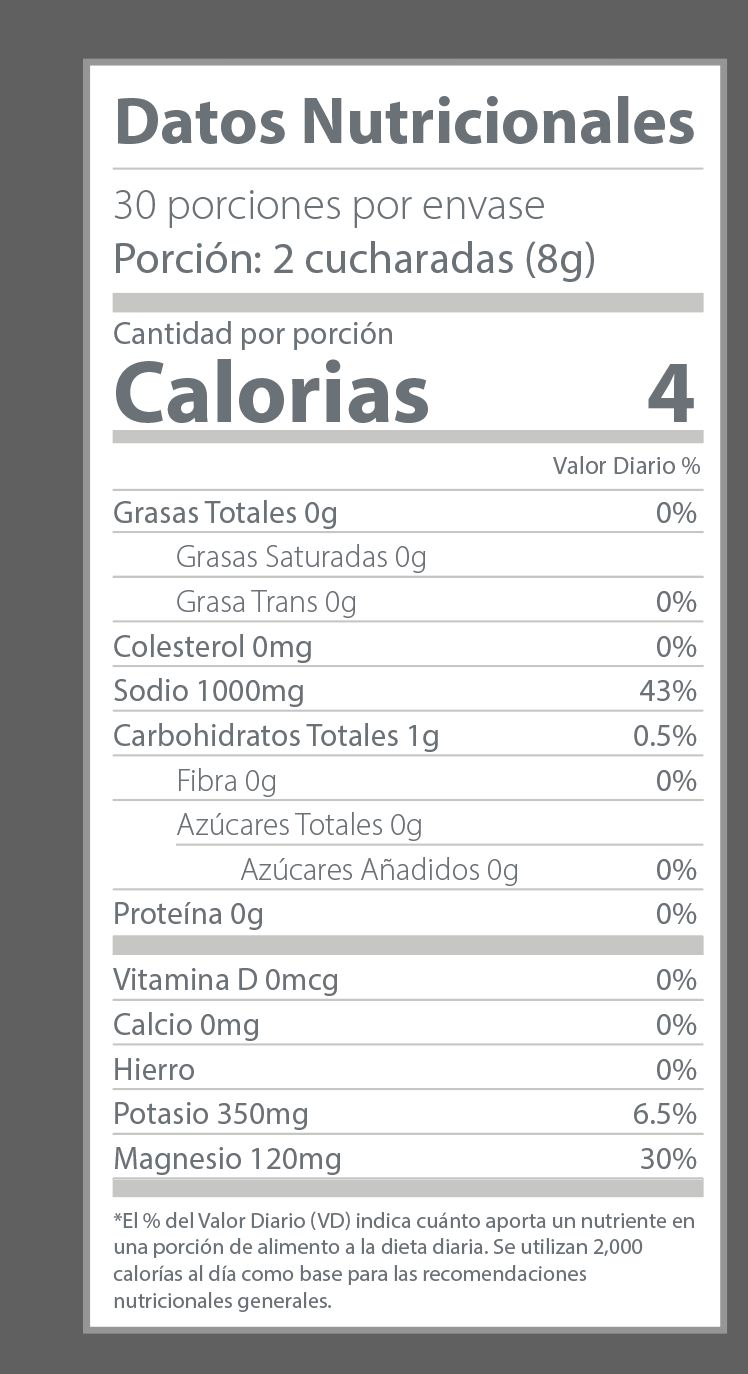Click the "Proteína 0g" label
Image resolution: width=748 pixels, height=1374 pixels.
[x=188, y=914]
